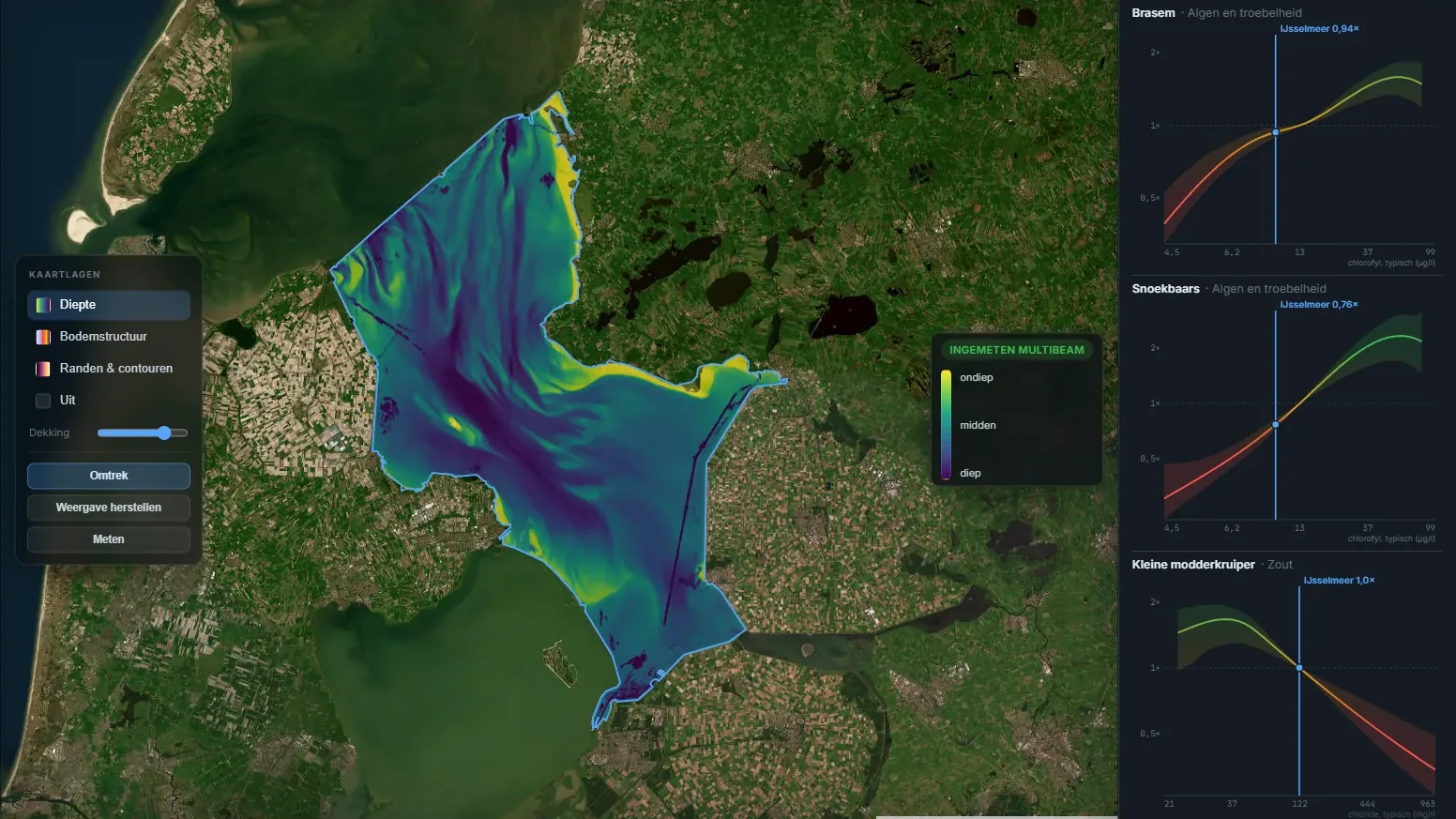Click the 'IJsselmeer 0,76×' marker label

1319,305
